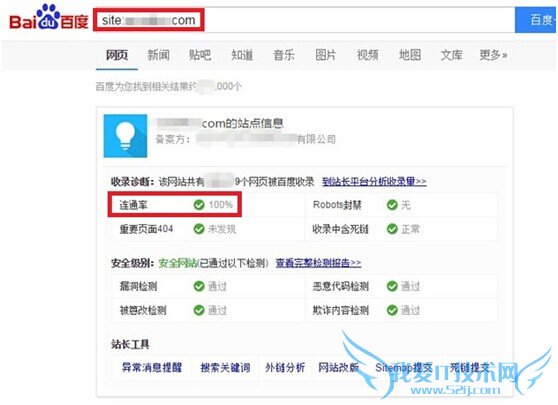The height and width of the screenshot is (405, 558).
Task: Switch to the 新闻 tab
Action: [158, 55]
